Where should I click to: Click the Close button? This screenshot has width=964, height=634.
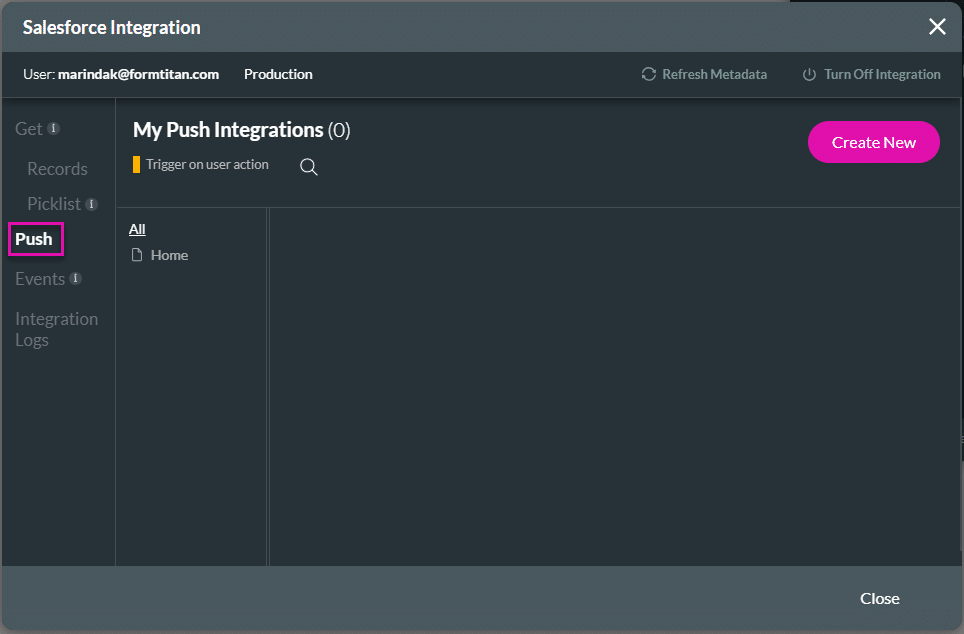click(879, 598)
